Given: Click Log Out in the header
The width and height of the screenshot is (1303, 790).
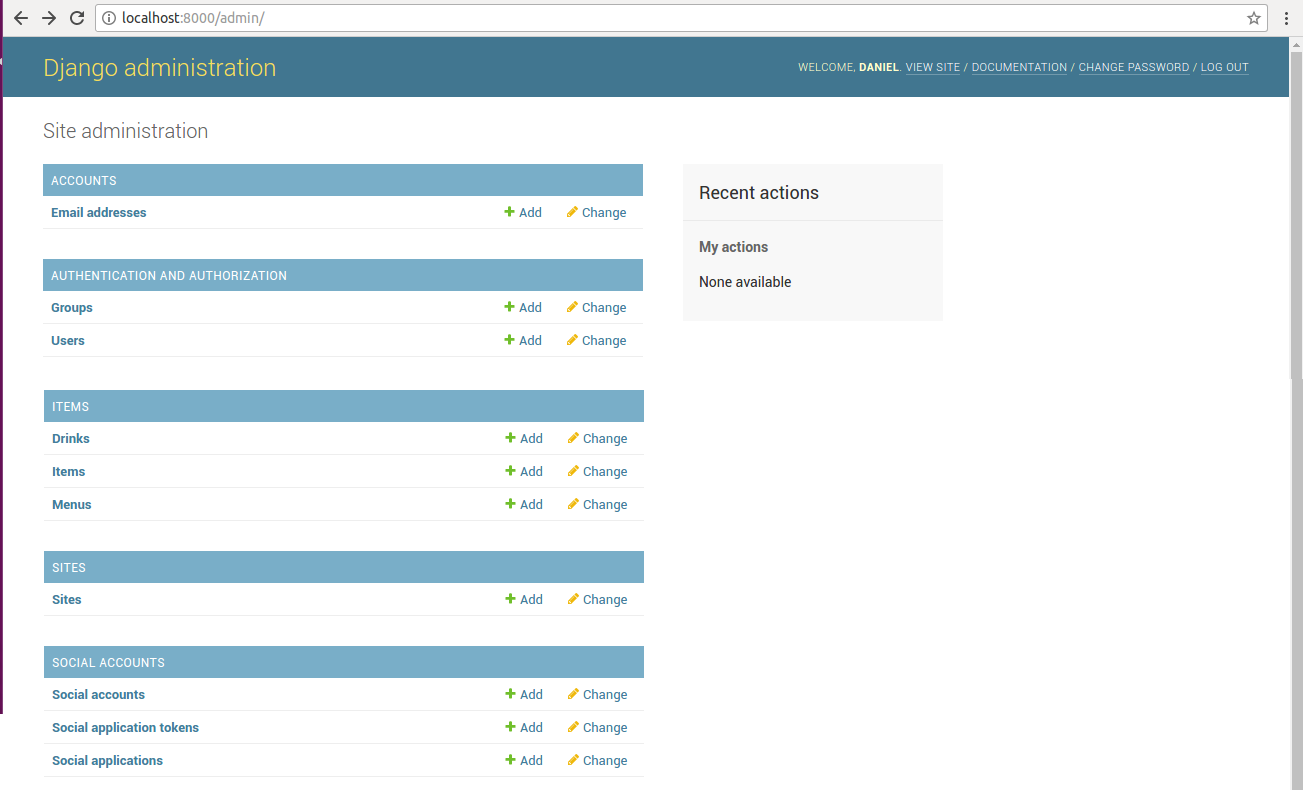Looking at the screenshot, I should click(1225, 67).
